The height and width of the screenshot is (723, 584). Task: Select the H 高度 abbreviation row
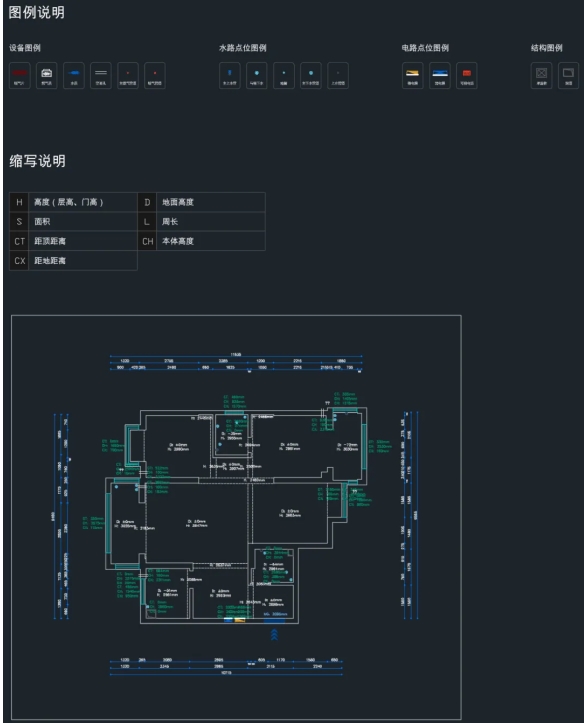coord(73,202)
